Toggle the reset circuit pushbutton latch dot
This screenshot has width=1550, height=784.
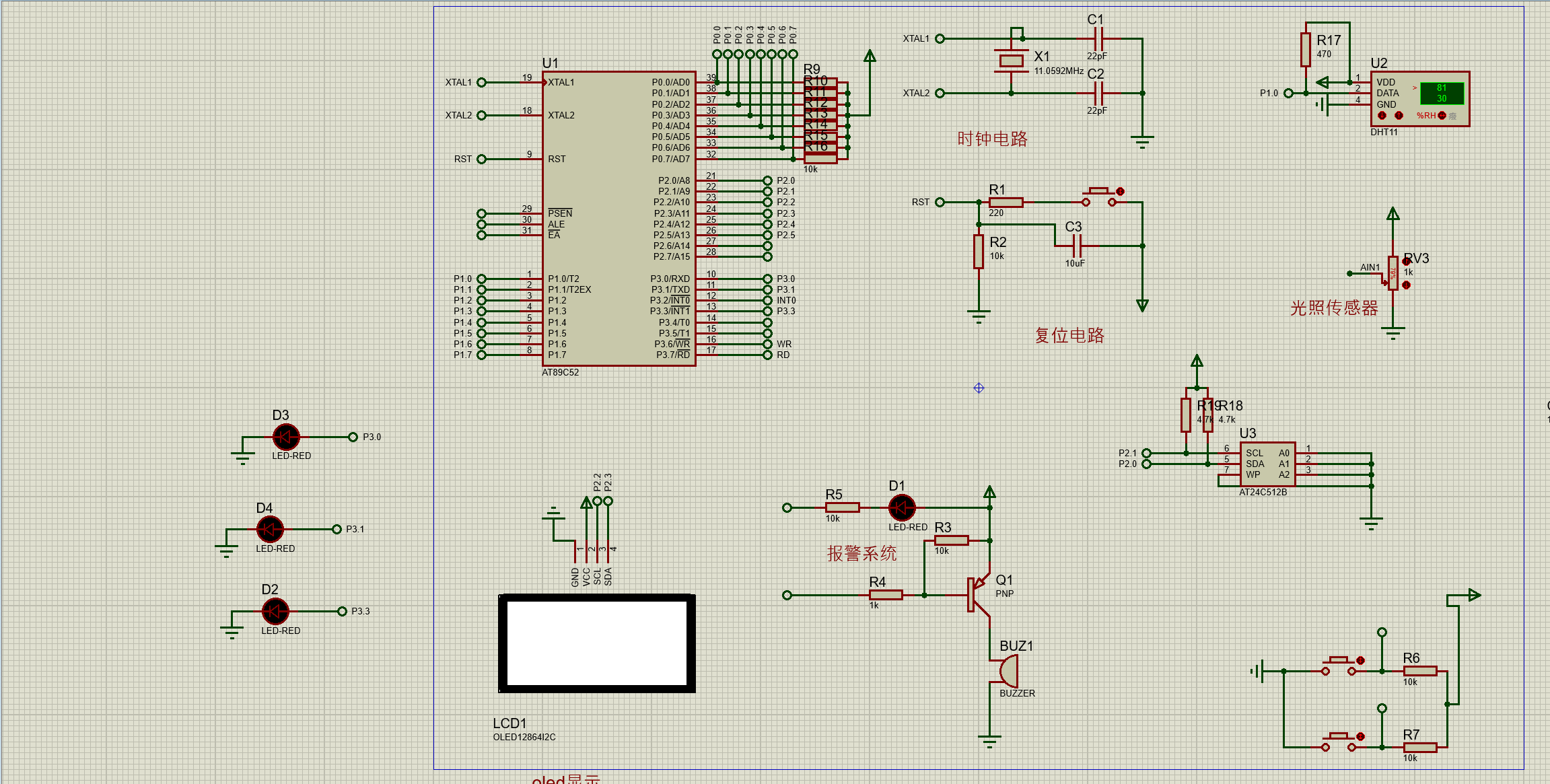[x=1120, y=192]
